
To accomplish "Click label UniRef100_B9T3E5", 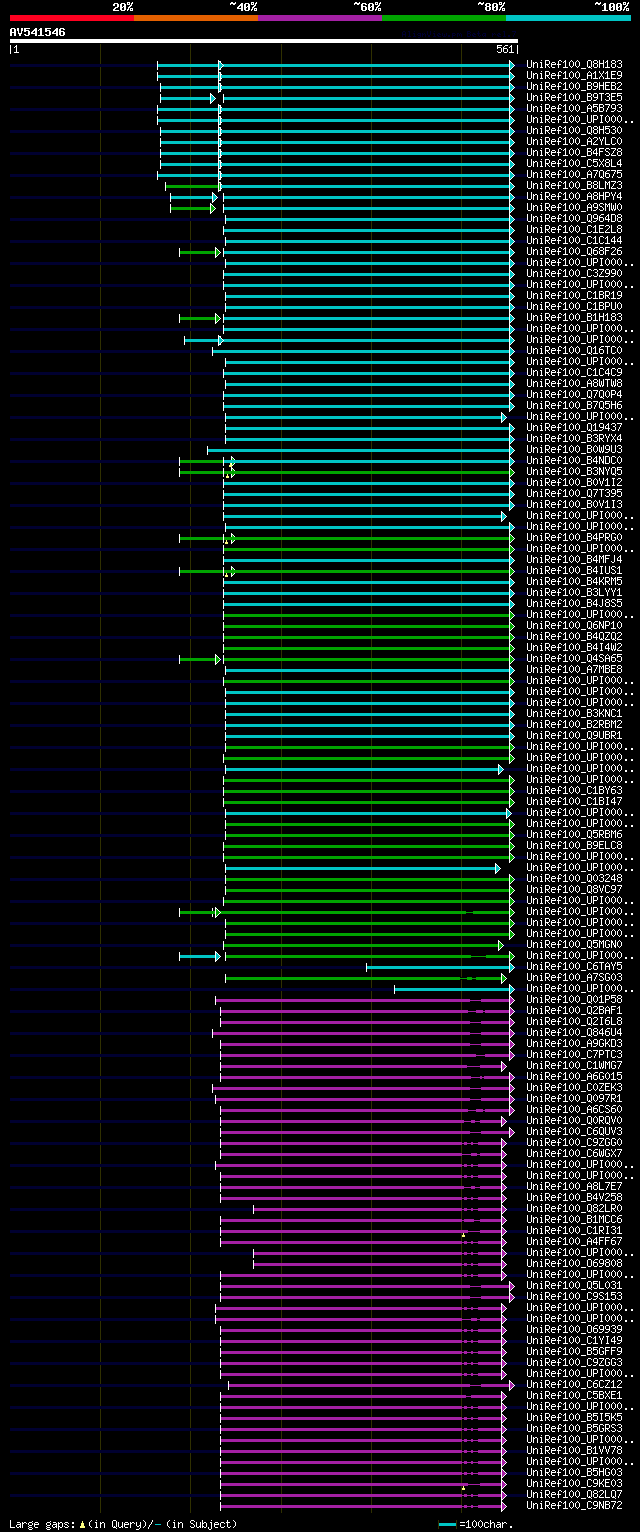I will (x=575, y=97).
